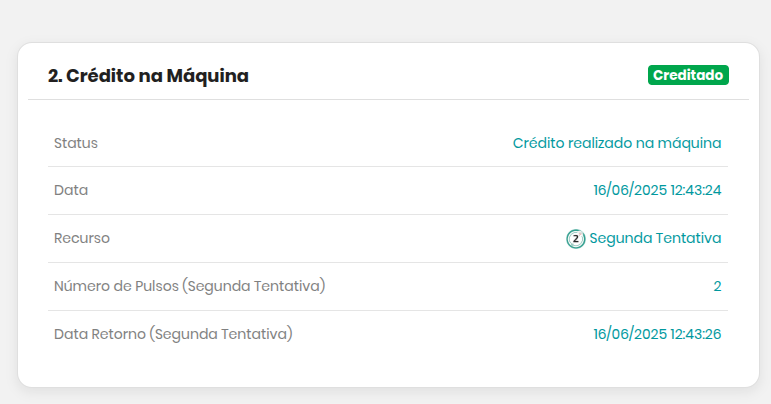The image size is (771, 404).
Task: Click the Segunda Tentativa circular 2 icon
Action: (575, 239)
